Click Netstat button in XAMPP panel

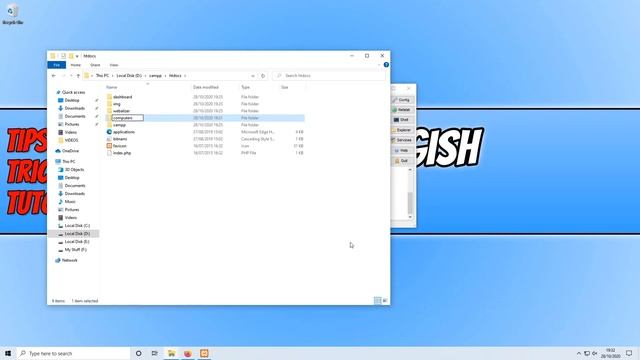pyautogui.click(x=402, y=110)
